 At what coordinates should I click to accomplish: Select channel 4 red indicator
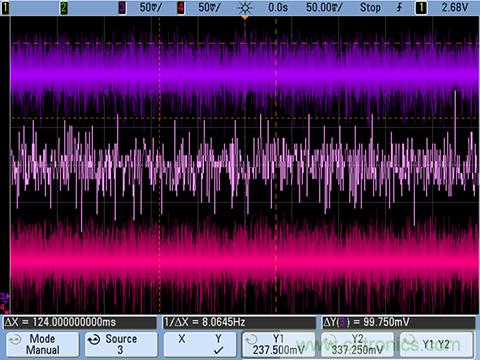pyautogui.click(x=180, y=7)
